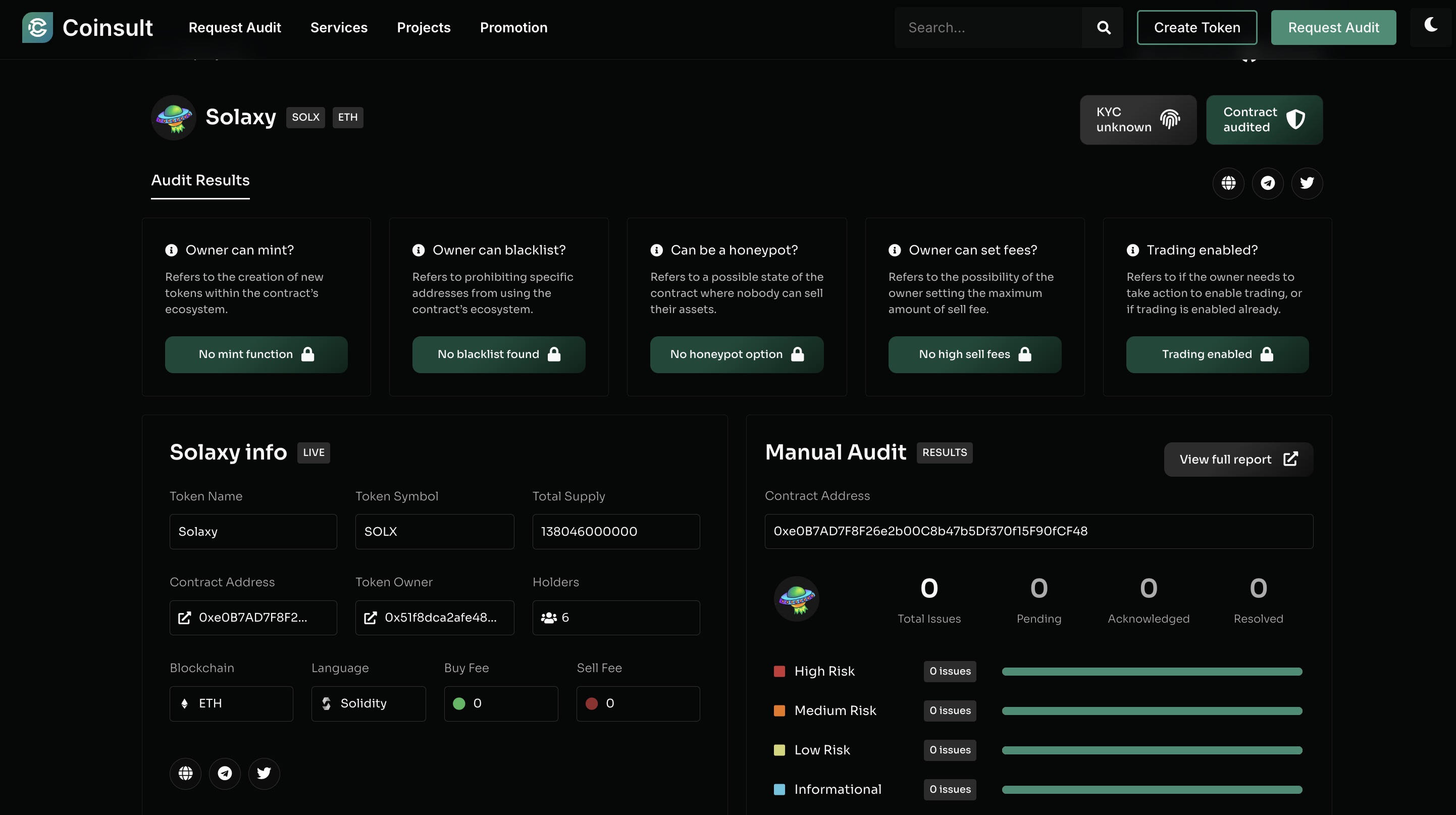The width and height of the screenshot is (1456, 815).
Task: Click the KYC fingerprint icon
Action: click(x=1171, y=119)
